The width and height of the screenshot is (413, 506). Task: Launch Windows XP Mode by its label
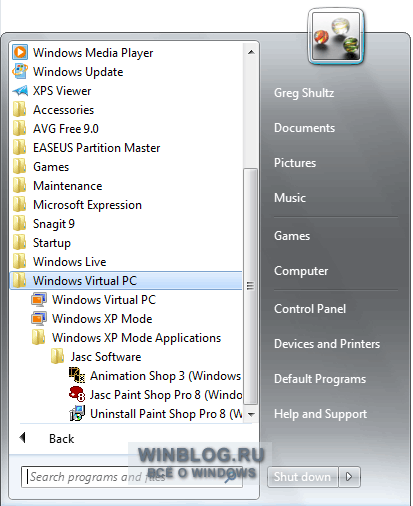(x=102, y=319)
